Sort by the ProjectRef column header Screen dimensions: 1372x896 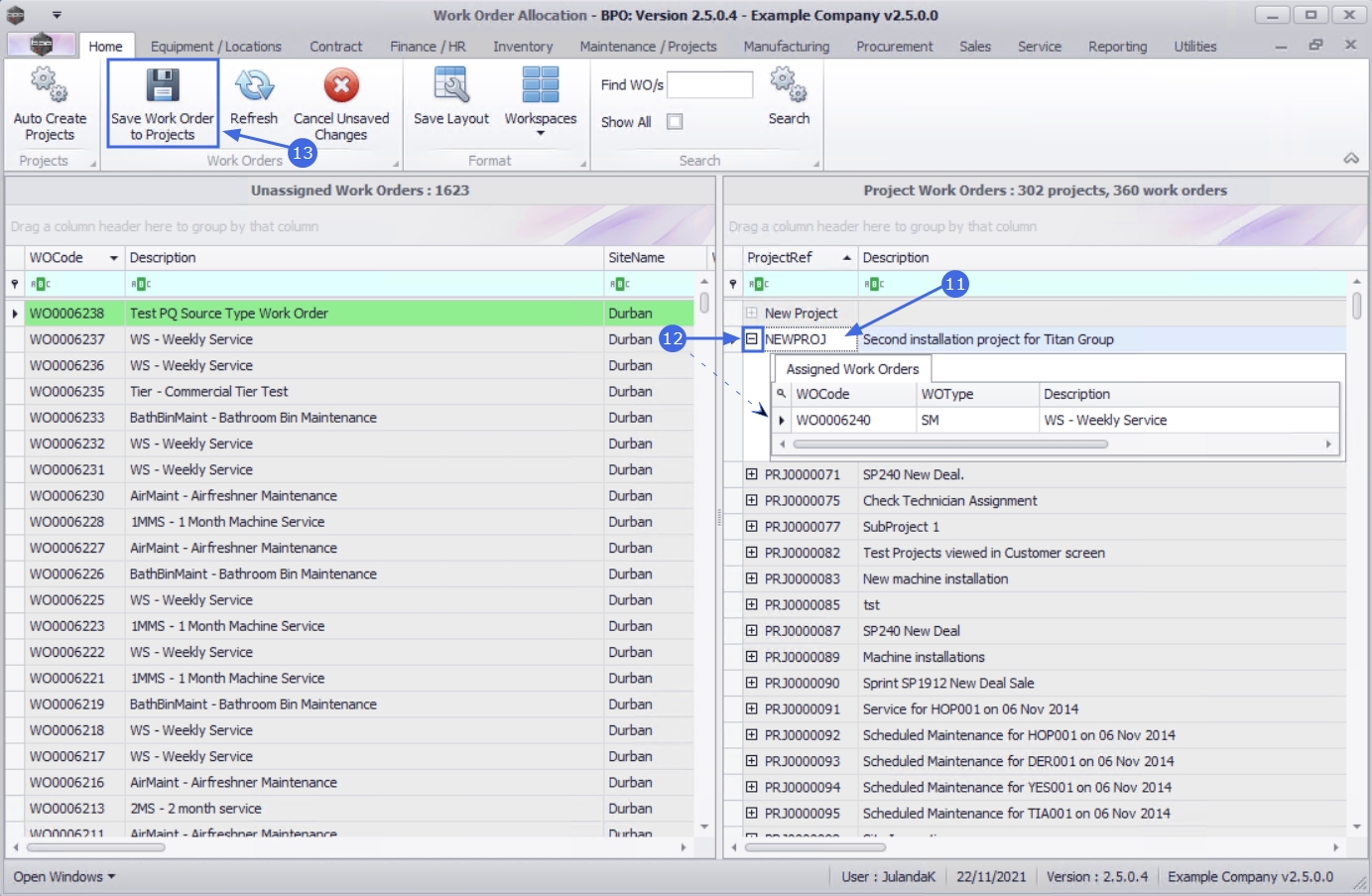click(x=799, y=258)
